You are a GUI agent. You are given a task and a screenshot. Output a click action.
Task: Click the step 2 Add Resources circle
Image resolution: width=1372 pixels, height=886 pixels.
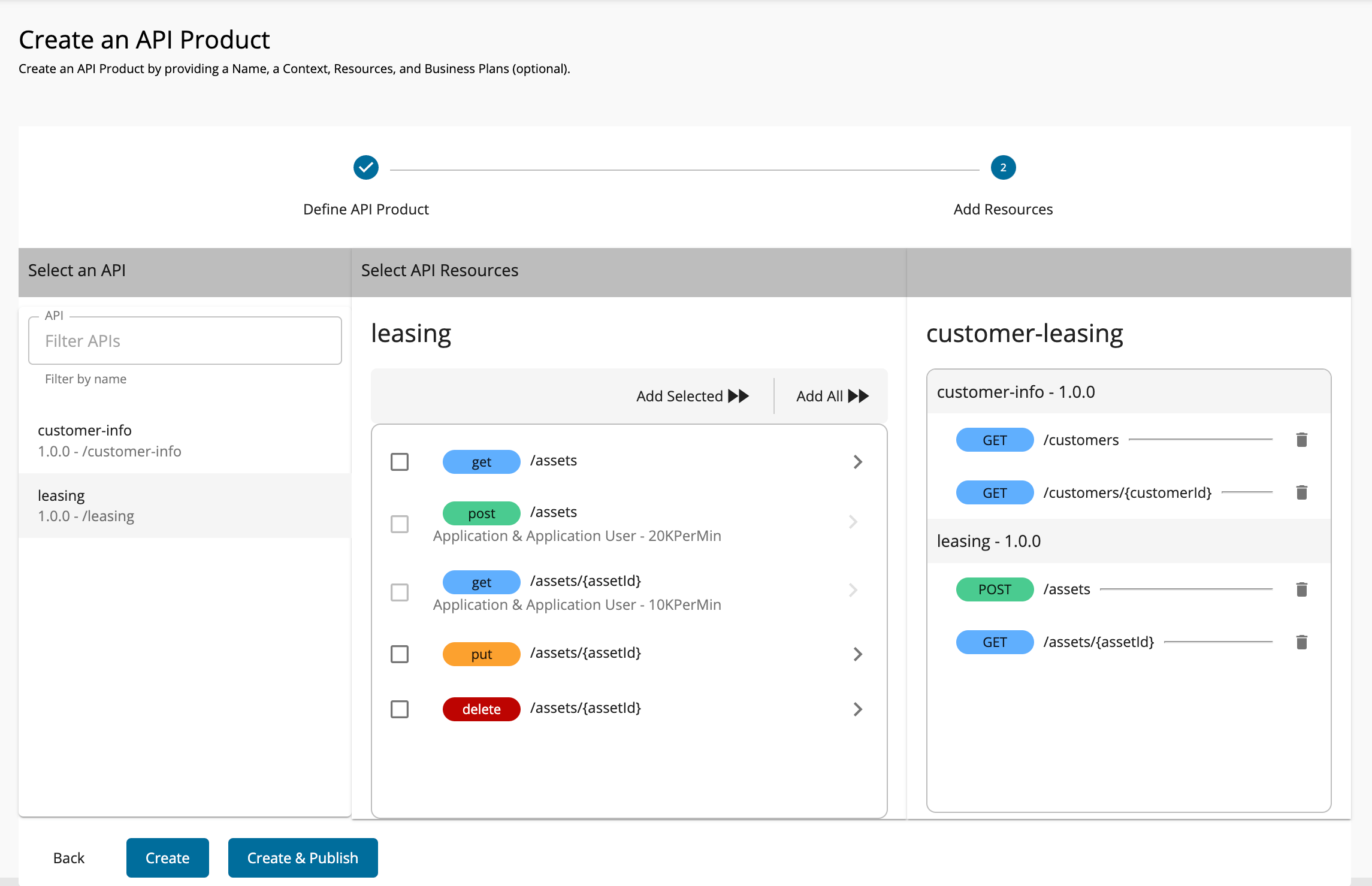tap(1003, 168)
